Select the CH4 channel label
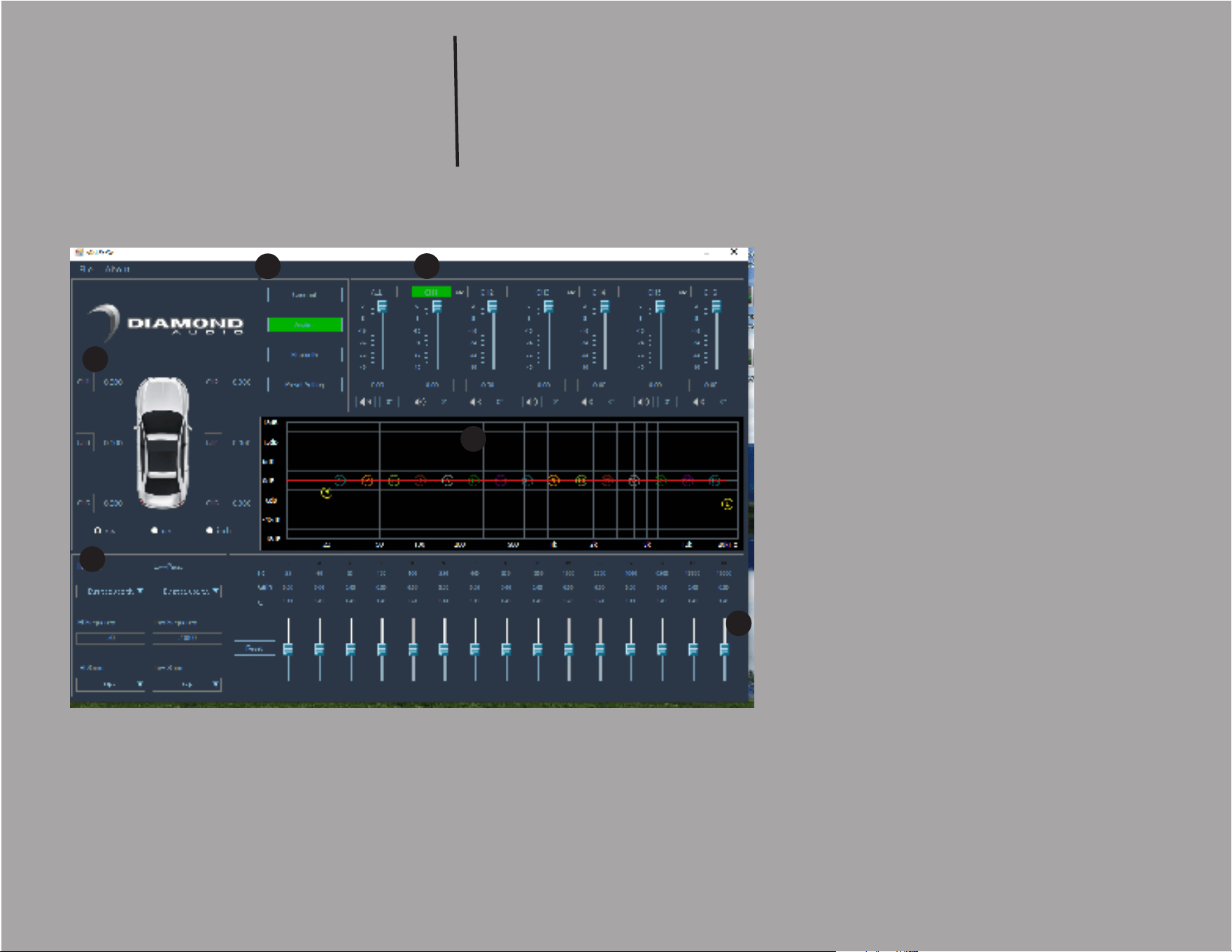The image size is (1232, 952). pos(599,292)
